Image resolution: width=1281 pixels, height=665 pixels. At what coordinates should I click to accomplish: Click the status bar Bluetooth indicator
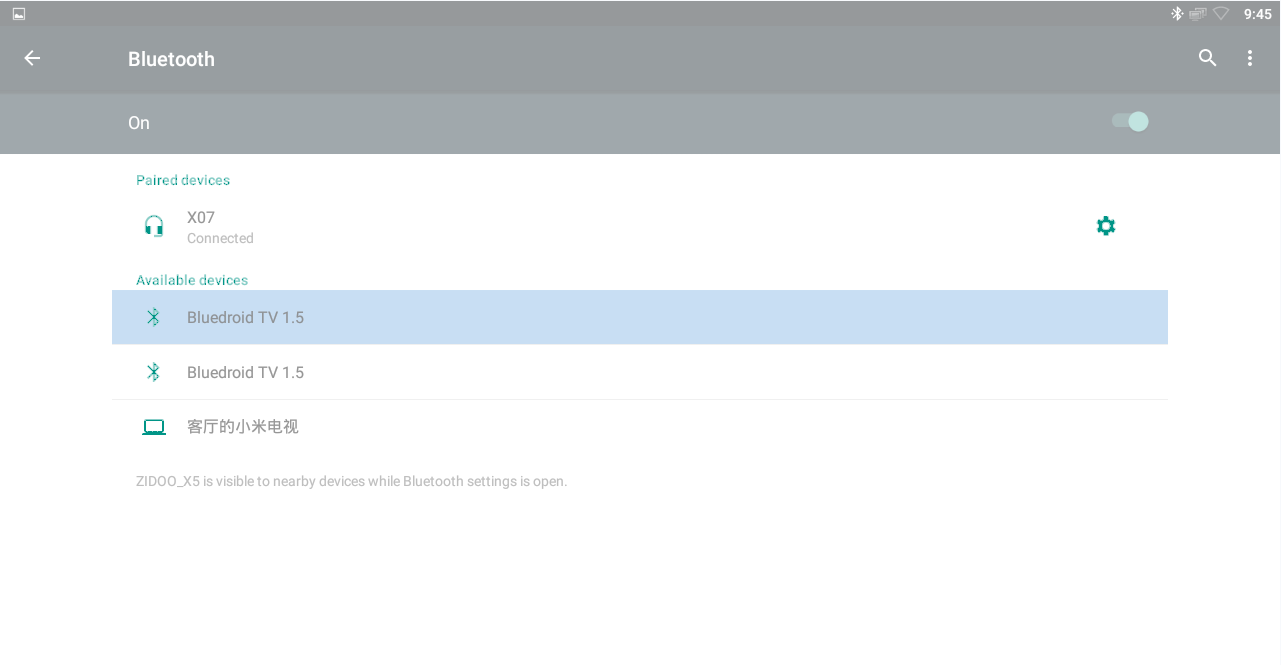pyautogui.click(x=1177, y=13)
